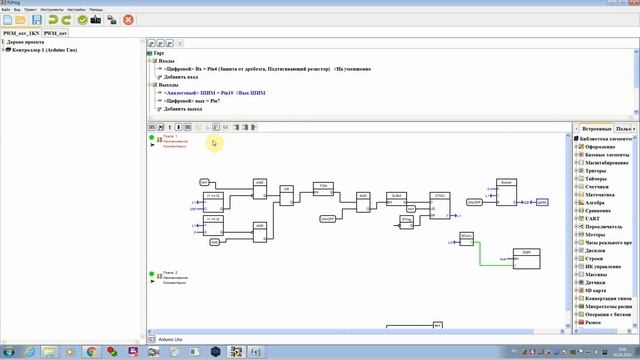Click the first tag toolbar icon

click(152, 43)
